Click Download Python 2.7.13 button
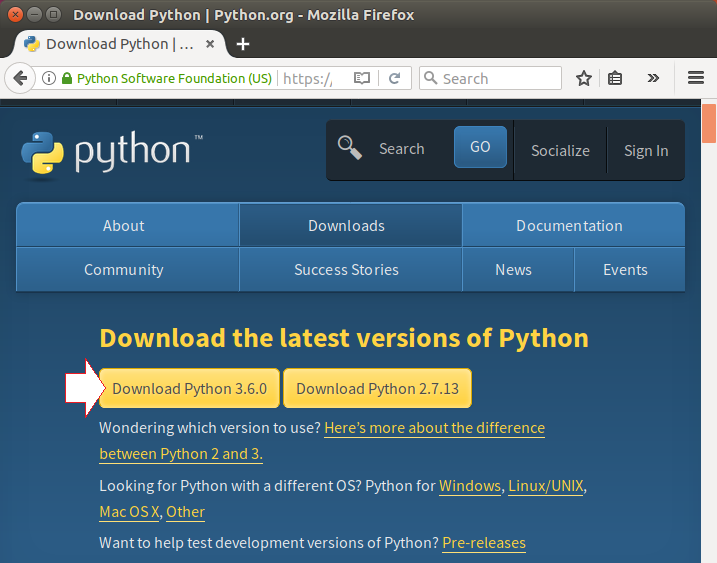 [x=377, y=388]
